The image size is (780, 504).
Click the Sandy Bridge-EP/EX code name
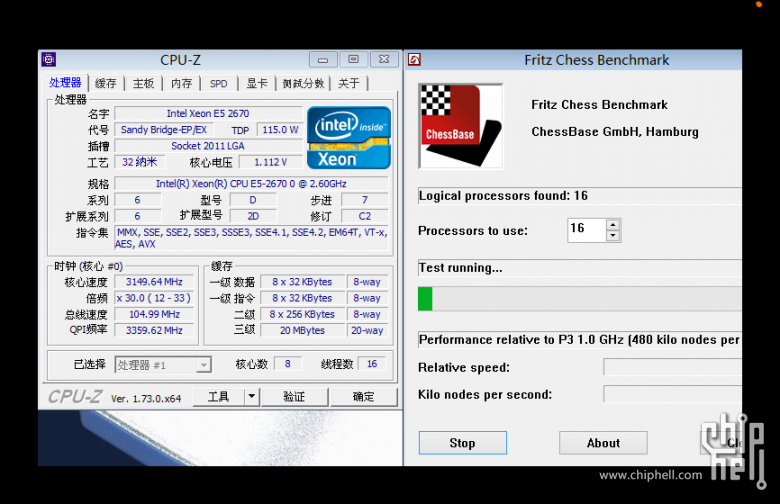coord(164,130)
